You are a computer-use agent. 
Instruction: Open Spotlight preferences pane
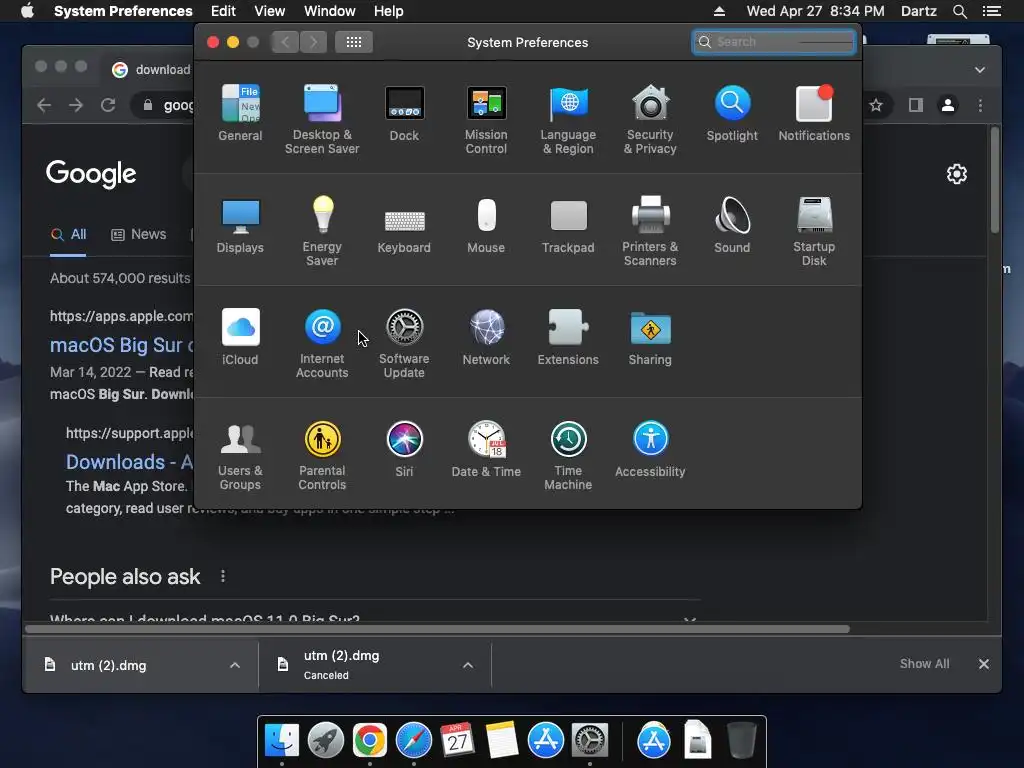point(732,113)
